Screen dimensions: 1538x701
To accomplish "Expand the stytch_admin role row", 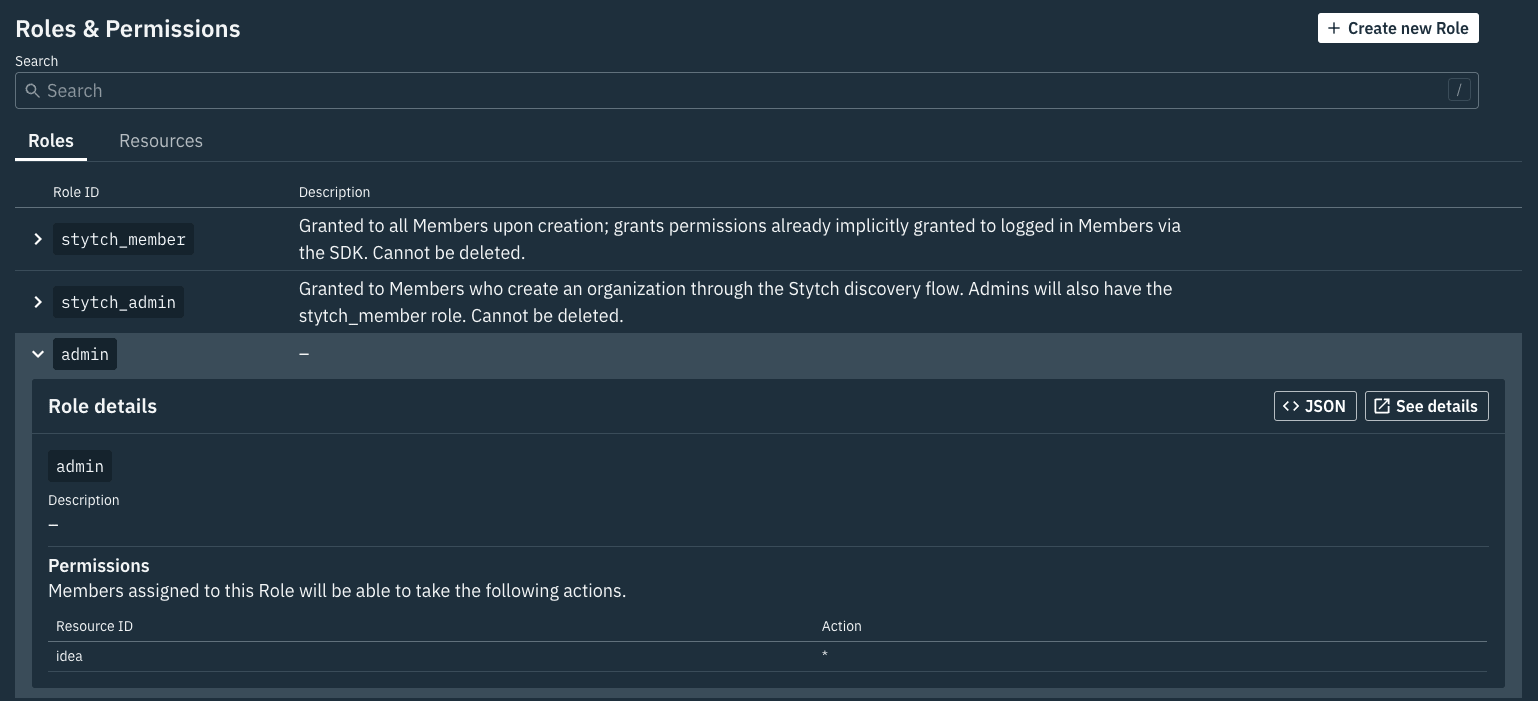I will (x=38, y=302).
